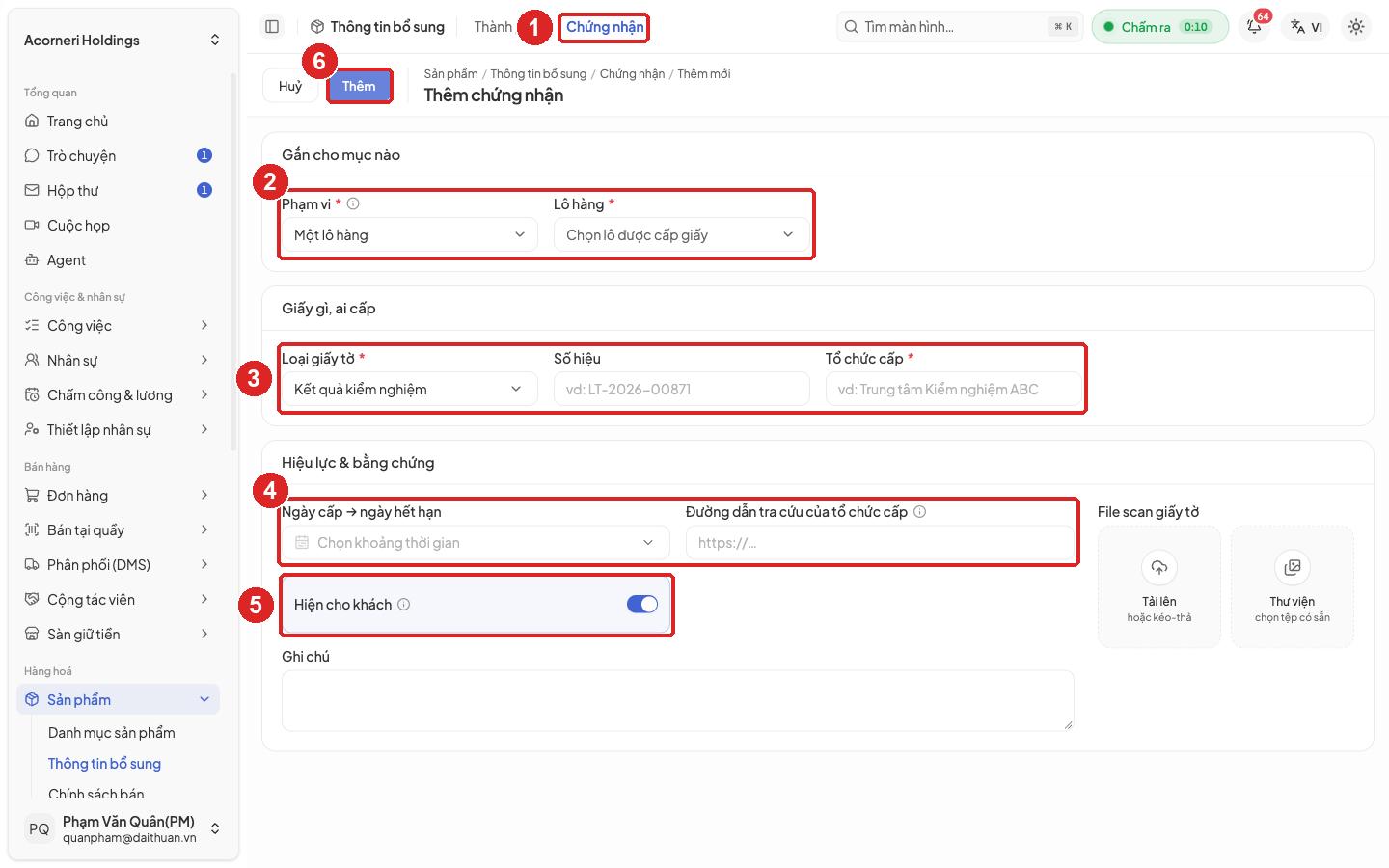Viewport: 1389px width, 868px height.
Task: Open the Acorneri Holdings workspace switcher
Action: [122, 41]
